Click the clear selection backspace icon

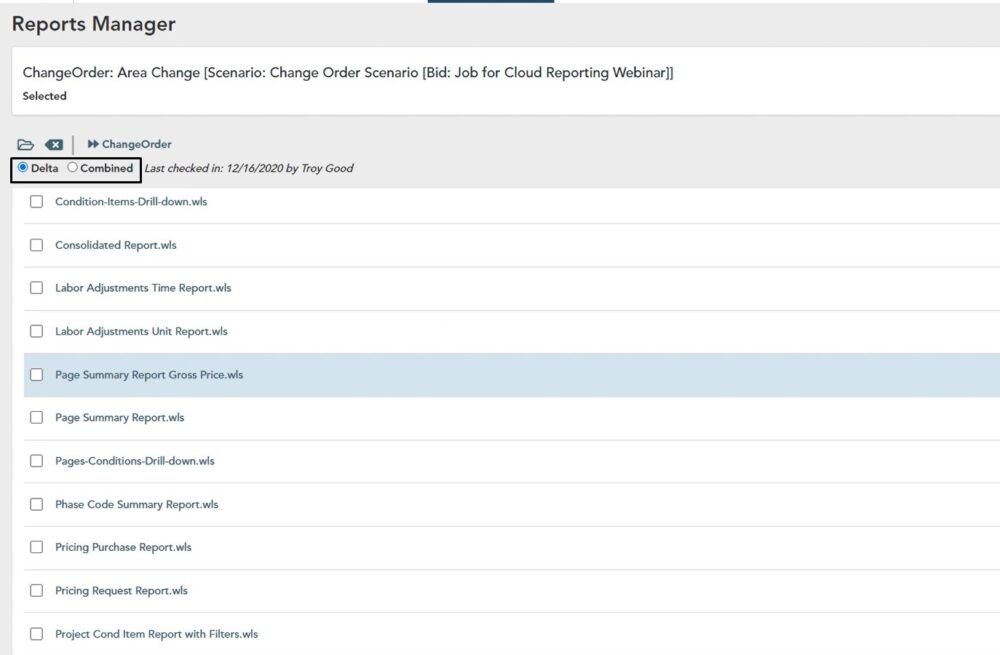[54, 145]
